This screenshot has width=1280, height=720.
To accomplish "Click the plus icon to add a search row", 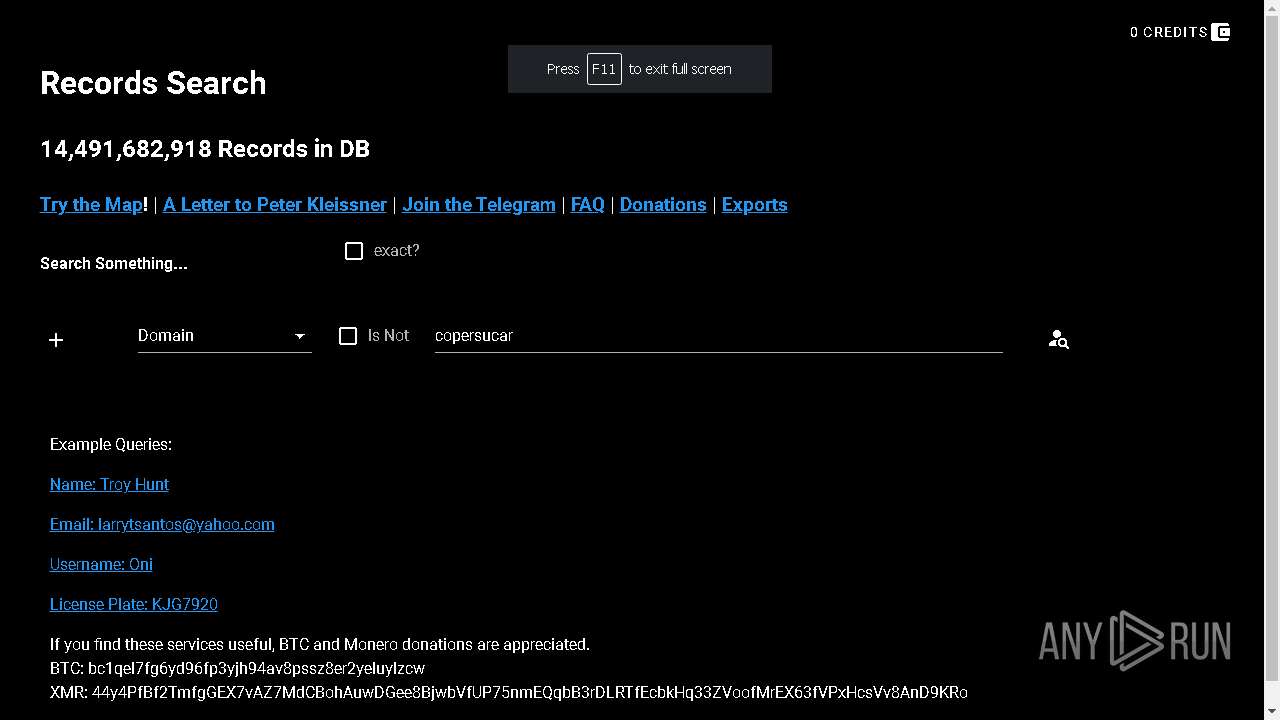I will 56,340.
